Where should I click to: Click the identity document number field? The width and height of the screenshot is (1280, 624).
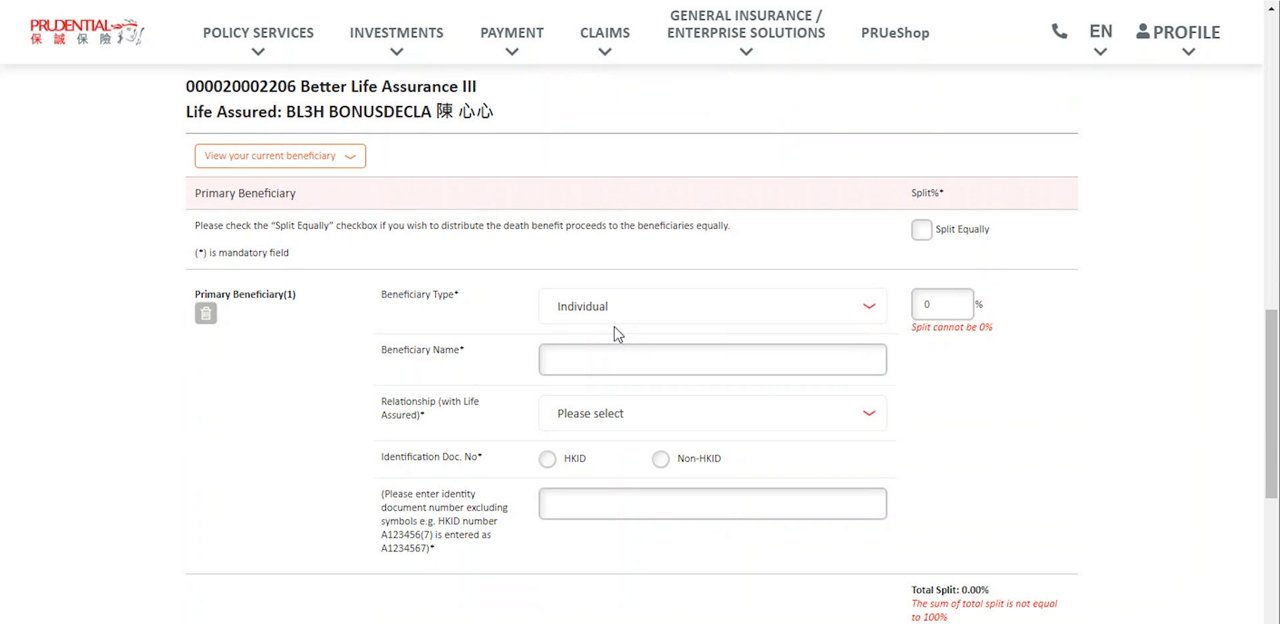pyautogui.click(x=712, y=504)
